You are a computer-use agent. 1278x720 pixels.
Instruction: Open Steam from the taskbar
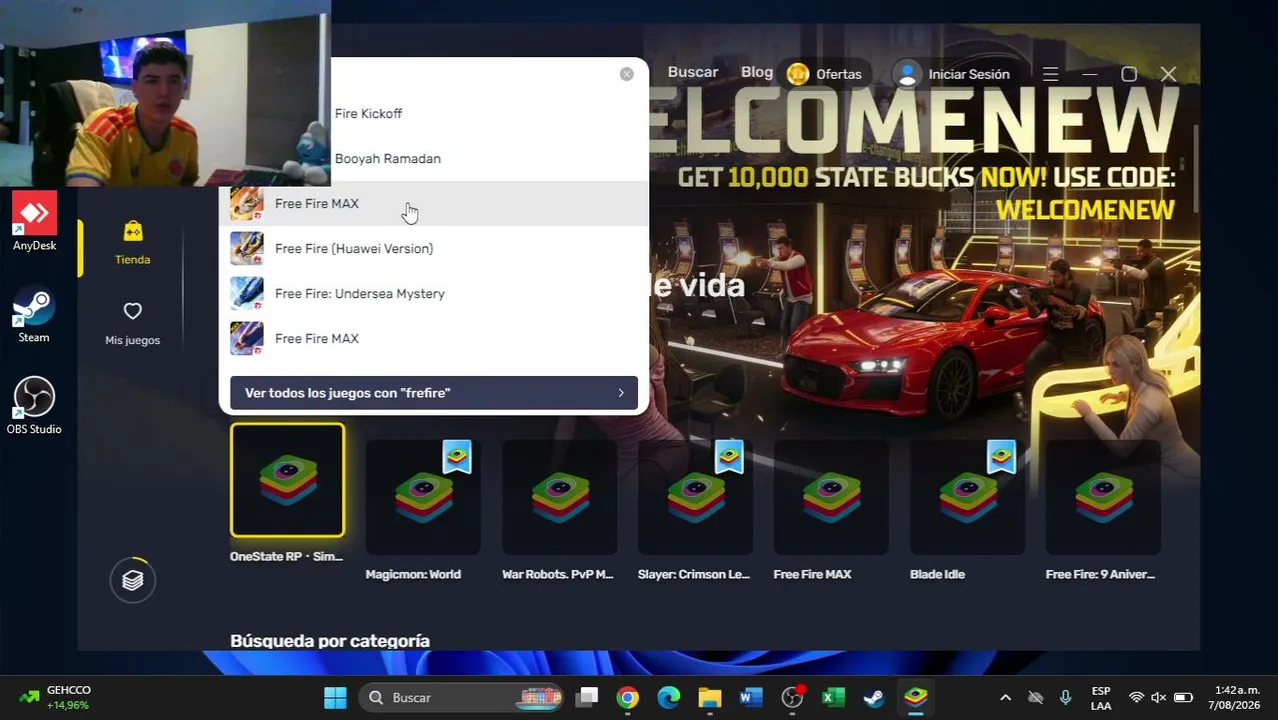pyautogui.click(x=874, y=697)
